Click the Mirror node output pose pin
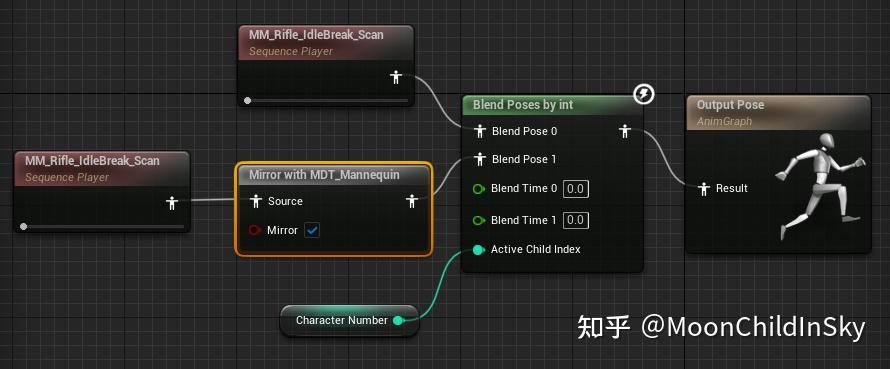This screenshot has height=369, width=890. point(412,201)
